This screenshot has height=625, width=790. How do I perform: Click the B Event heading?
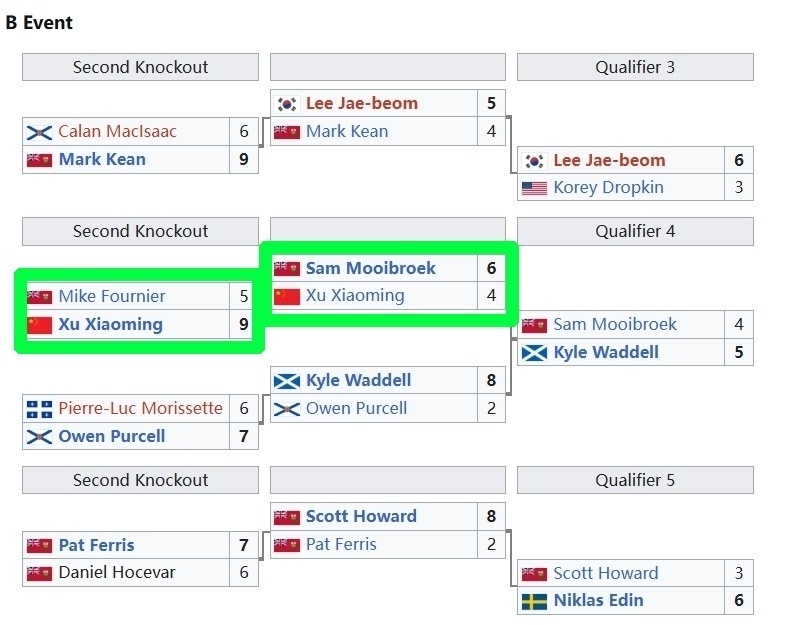40,22
